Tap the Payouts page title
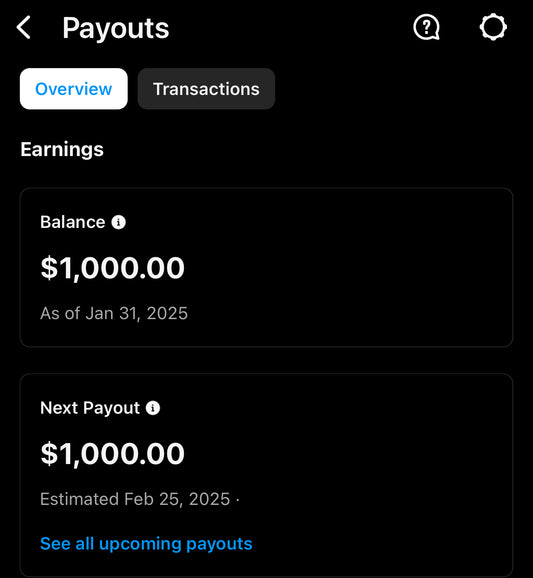533x578 pixels. (x=115, y=28)
